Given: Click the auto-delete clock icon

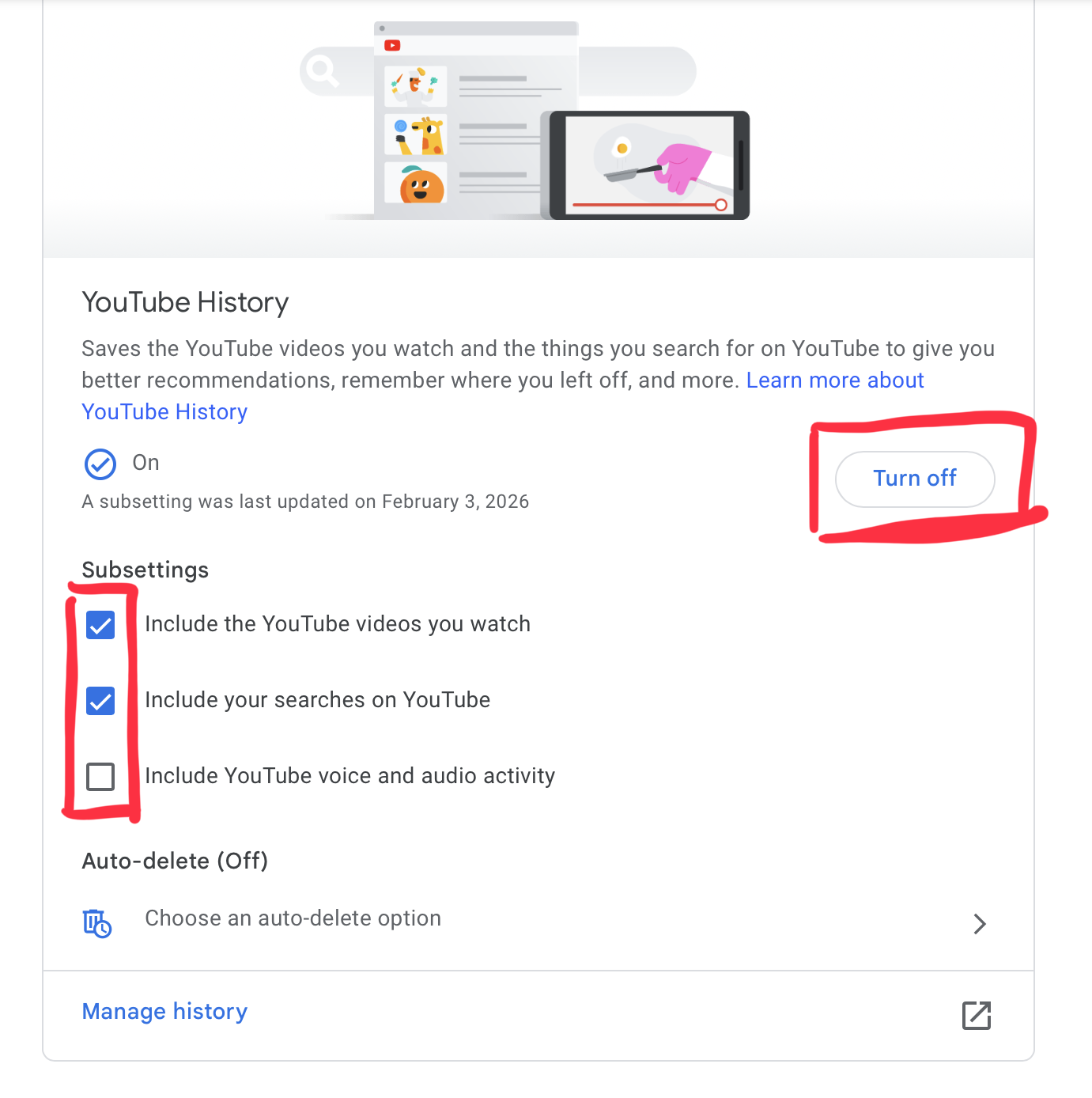Looking at the screenshot, I should [x=96, y=922].
